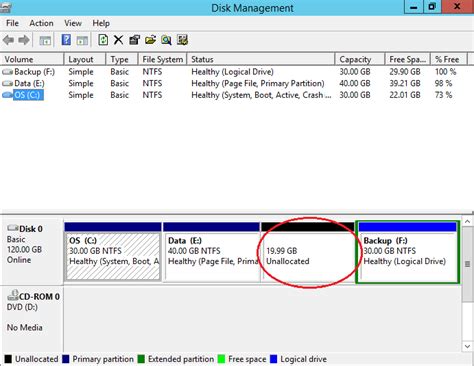
Task: Click the Refresh toolbar icon
Action: click(103, 40)
